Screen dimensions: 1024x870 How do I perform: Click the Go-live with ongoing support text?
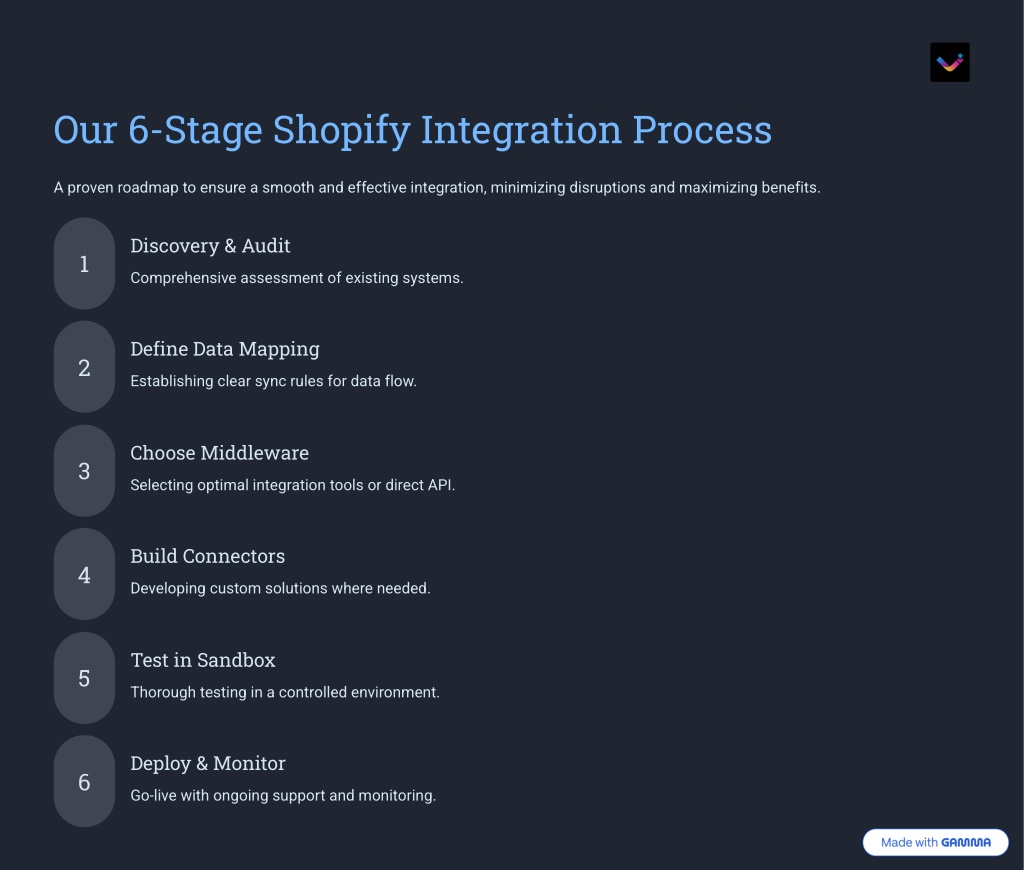coord(283,796)
